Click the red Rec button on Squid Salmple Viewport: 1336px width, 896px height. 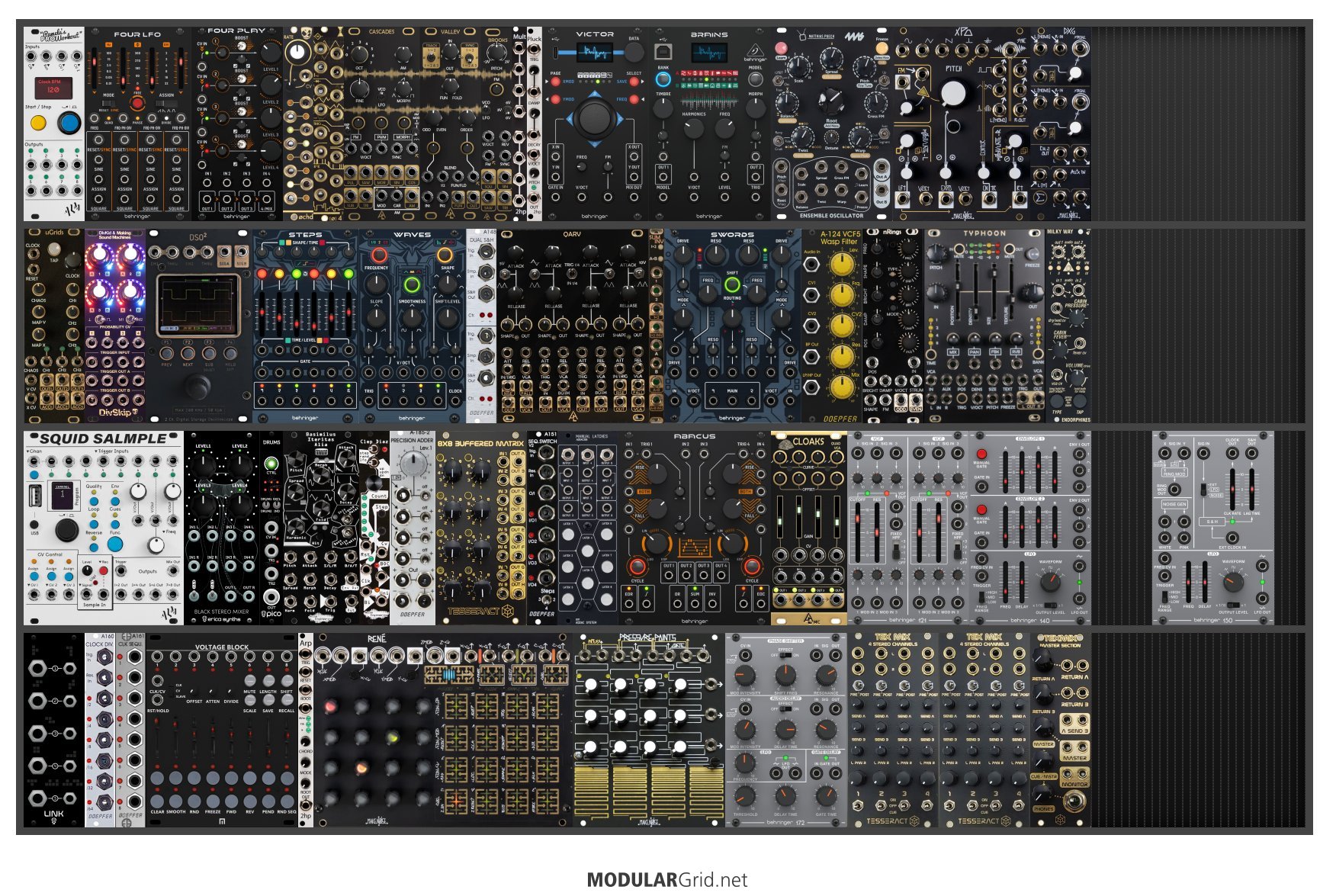(105, 571)
